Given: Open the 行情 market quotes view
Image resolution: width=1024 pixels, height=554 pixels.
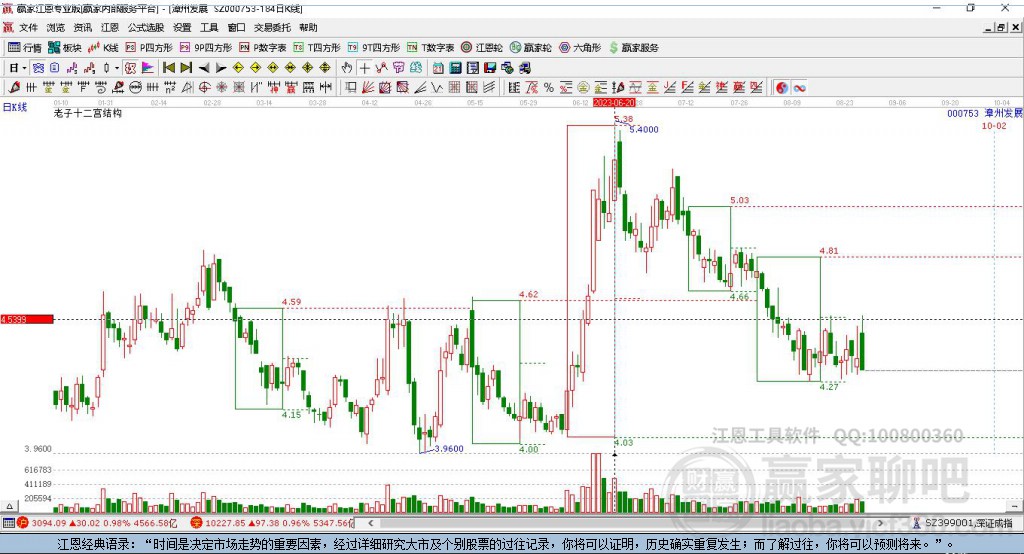Looking at the screenshot, I should coord(25,48).
